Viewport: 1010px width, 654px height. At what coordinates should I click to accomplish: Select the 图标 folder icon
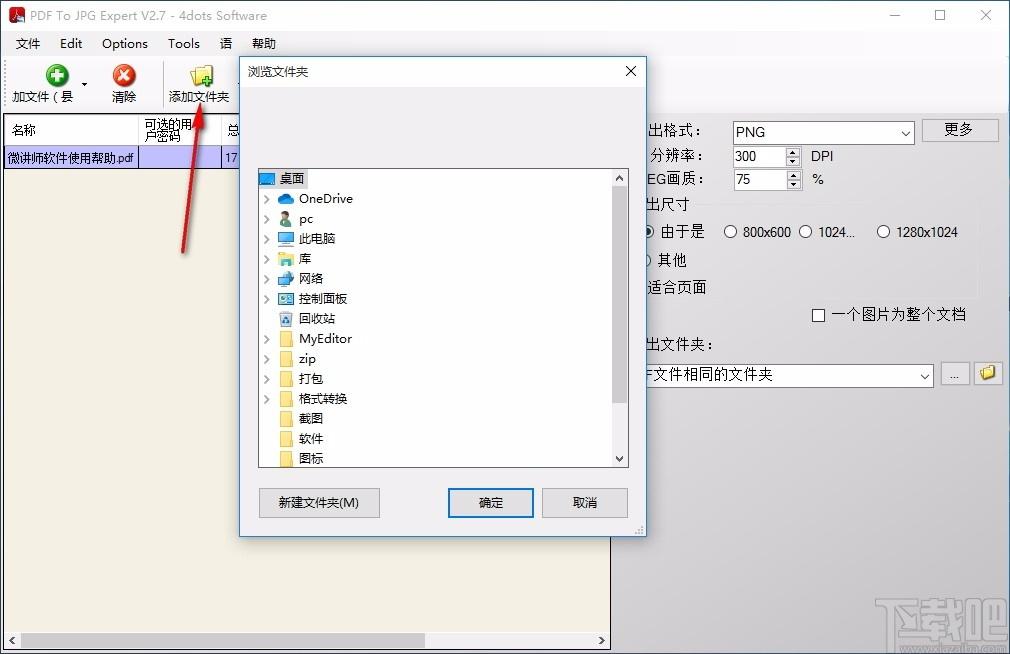[x=287, y=459]
